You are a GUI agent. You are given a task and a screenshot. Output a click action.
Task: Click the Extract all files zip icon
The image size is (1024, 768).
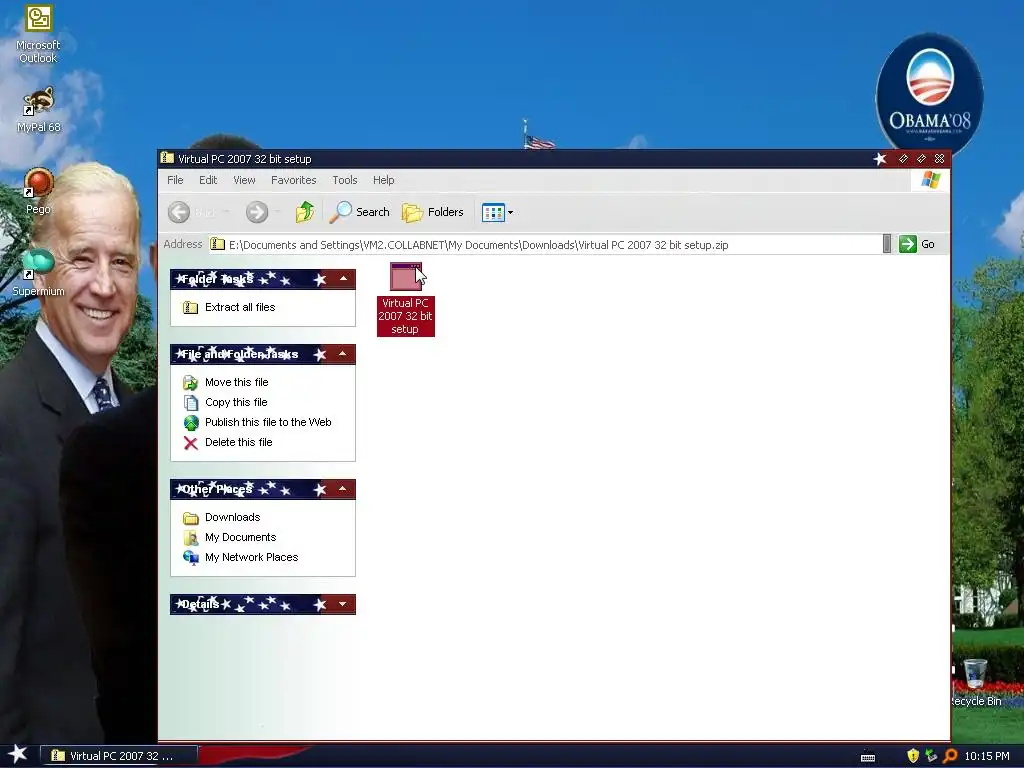(x=191, y=308)
